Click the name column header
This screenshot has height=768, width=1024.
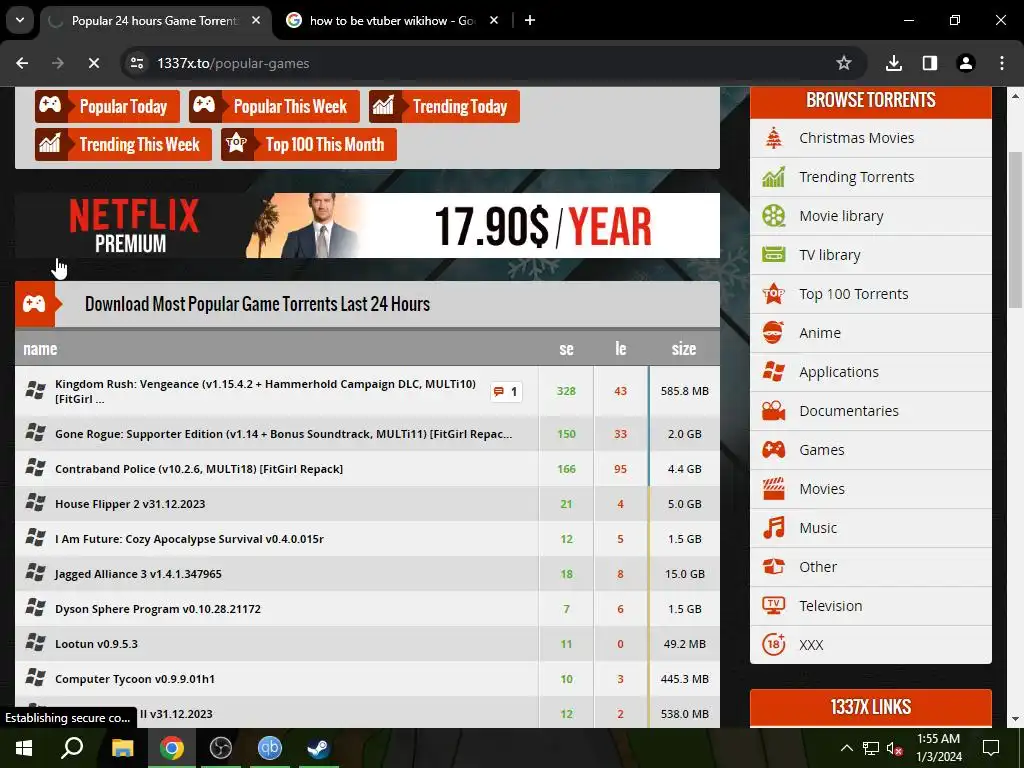40,349
